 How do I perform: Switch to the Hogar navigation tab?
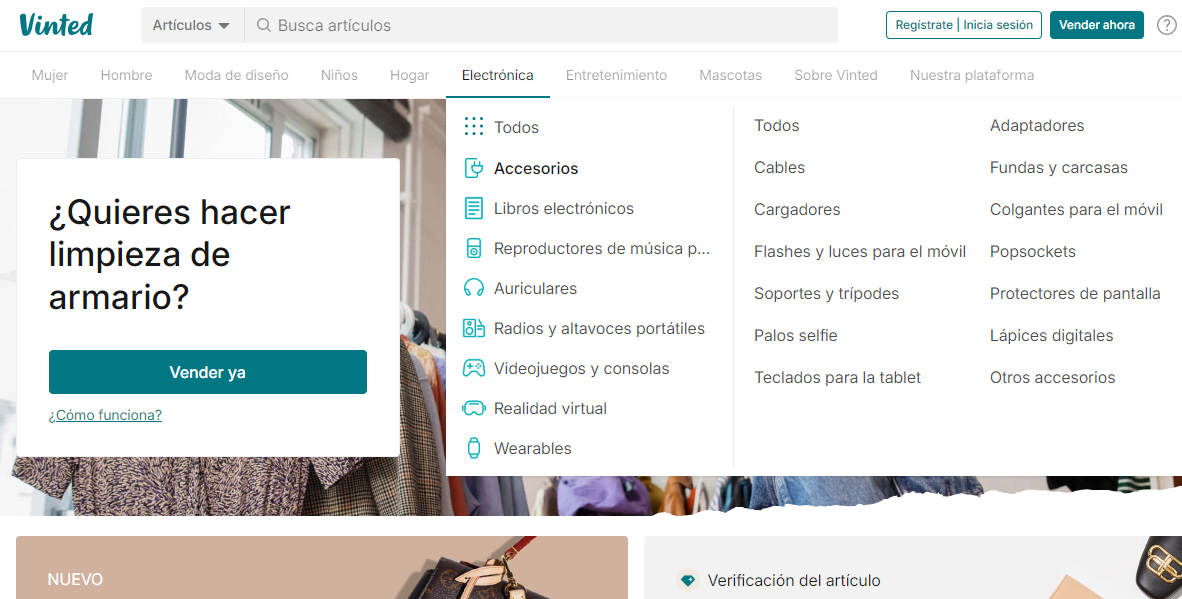pos(409,74)
